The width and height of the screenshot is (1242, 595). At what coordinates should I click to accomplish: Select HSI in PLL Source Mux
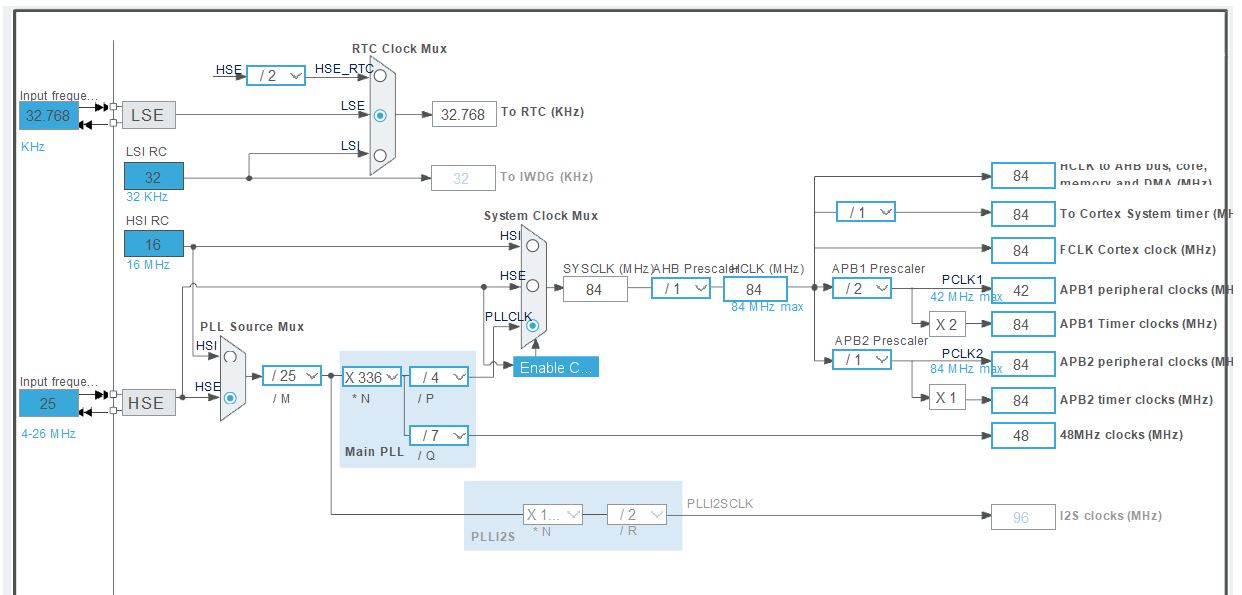[231, 356]
